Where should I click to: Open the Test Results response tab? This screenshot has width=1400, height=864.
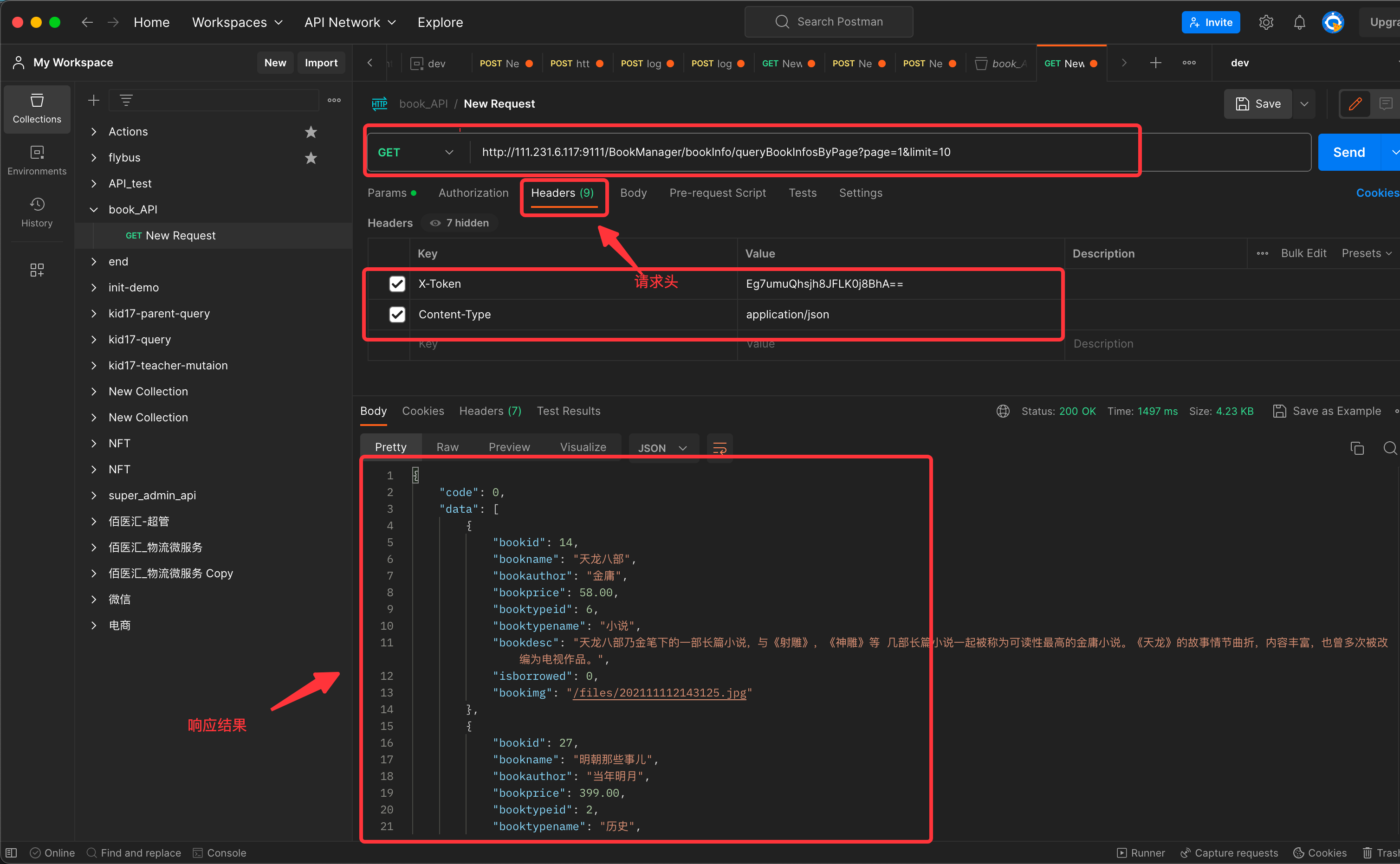568,411
